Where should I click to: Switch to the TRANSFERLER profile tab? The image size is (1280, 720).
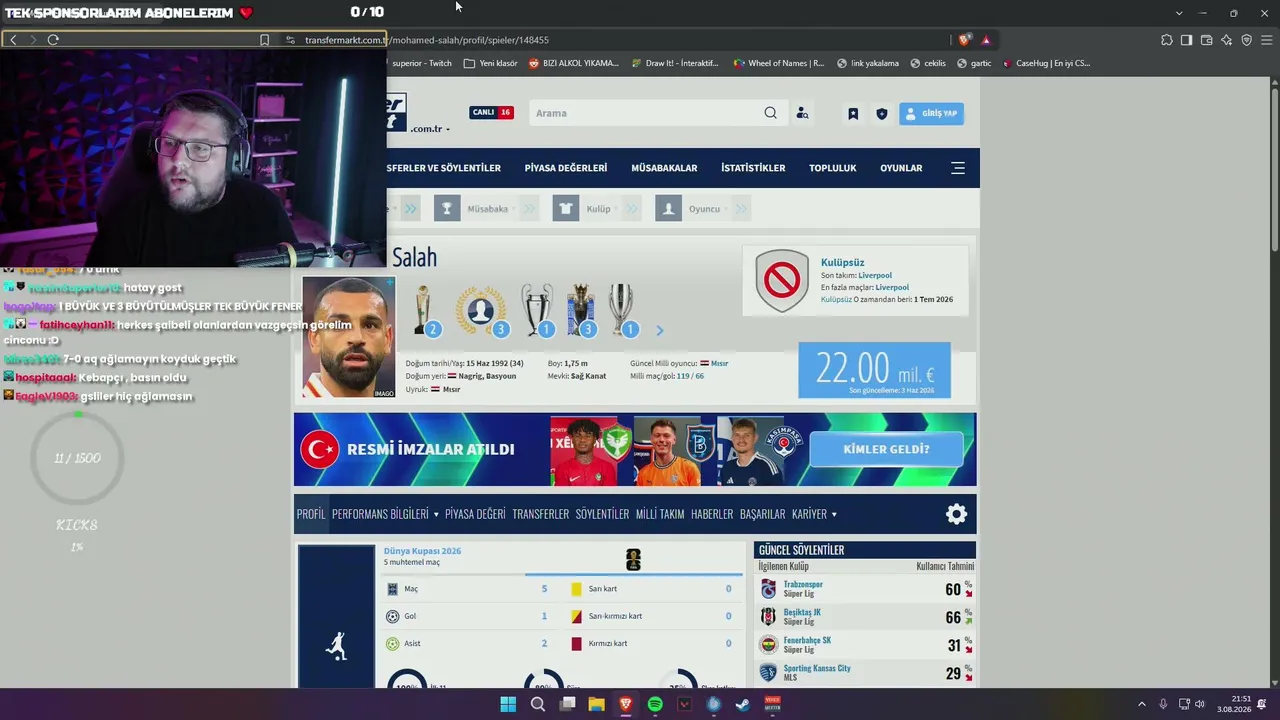coord(541,514)
